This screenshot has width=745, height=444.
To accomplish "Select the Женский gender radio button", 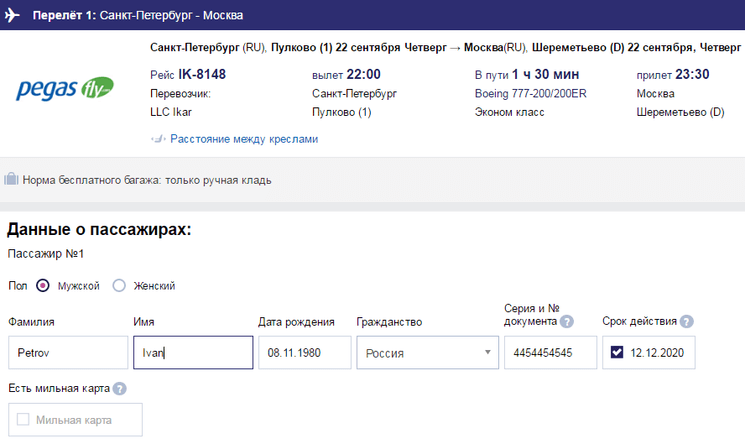I will pyautogui.click(x=119, y=286).
